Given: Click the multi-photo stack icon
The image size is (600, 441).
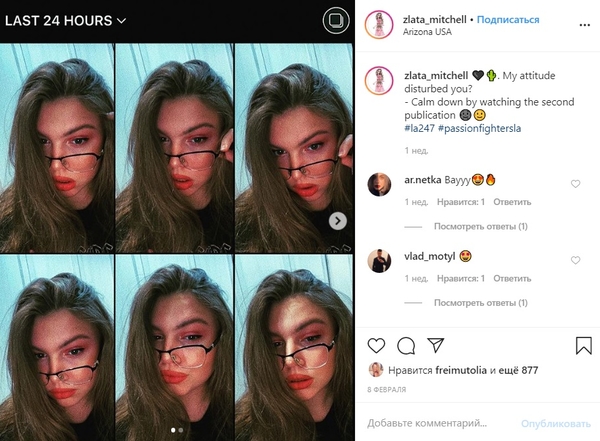Looking at the screenshot, I should click(x=336, y=20).
